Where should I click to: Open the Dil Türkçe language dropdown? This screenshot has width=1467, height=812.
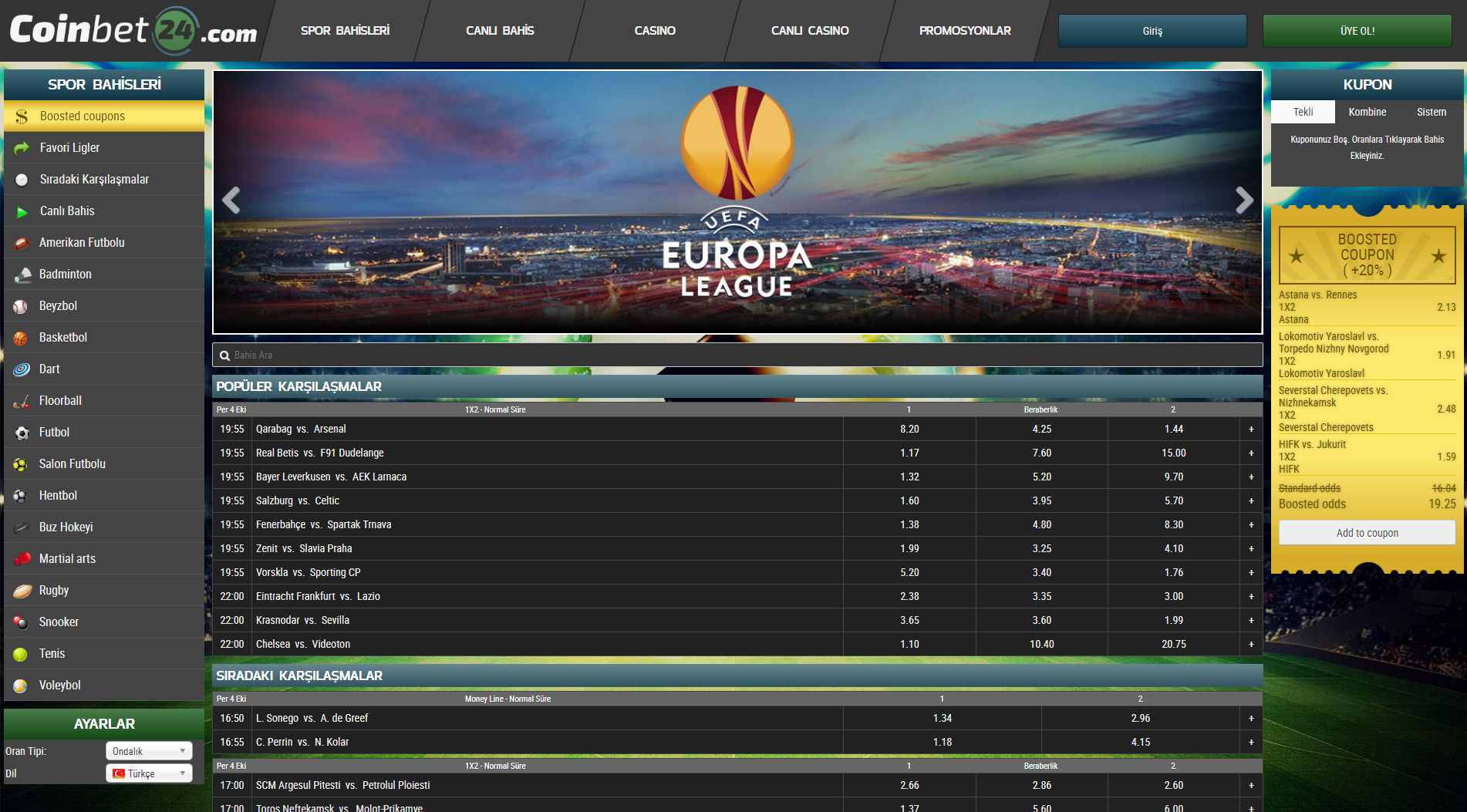[x=149, y=773]
